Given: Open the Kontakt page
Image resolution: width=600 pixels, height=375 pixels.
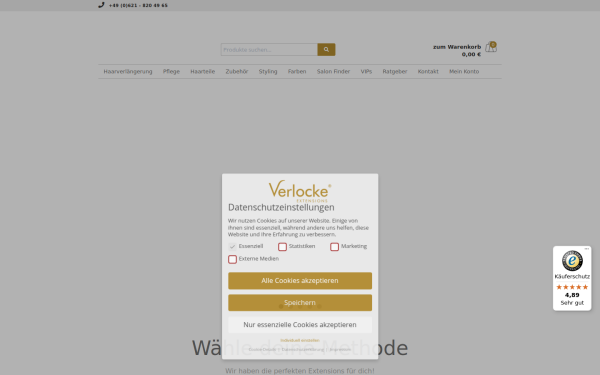Looking at the screenshot, I should point(428,72).
